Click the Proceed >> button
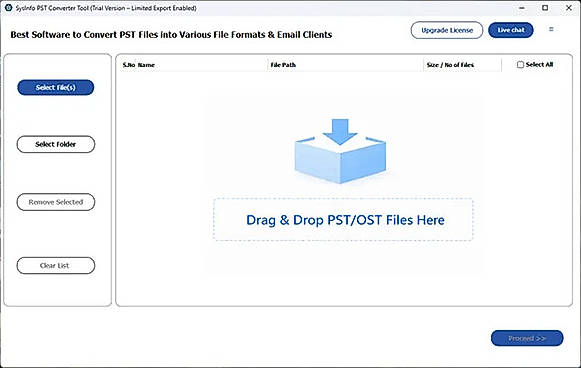581x368 pixels. [x=527, y=338]
